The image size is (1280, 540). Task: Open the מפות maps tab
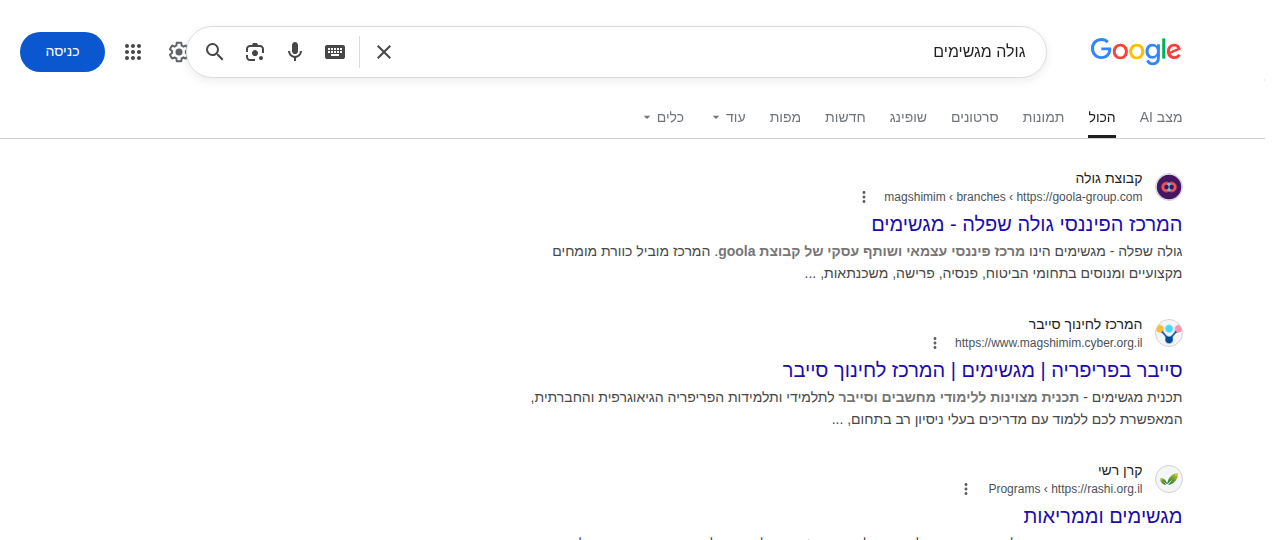pyautogui.click(x=785, y=117)
